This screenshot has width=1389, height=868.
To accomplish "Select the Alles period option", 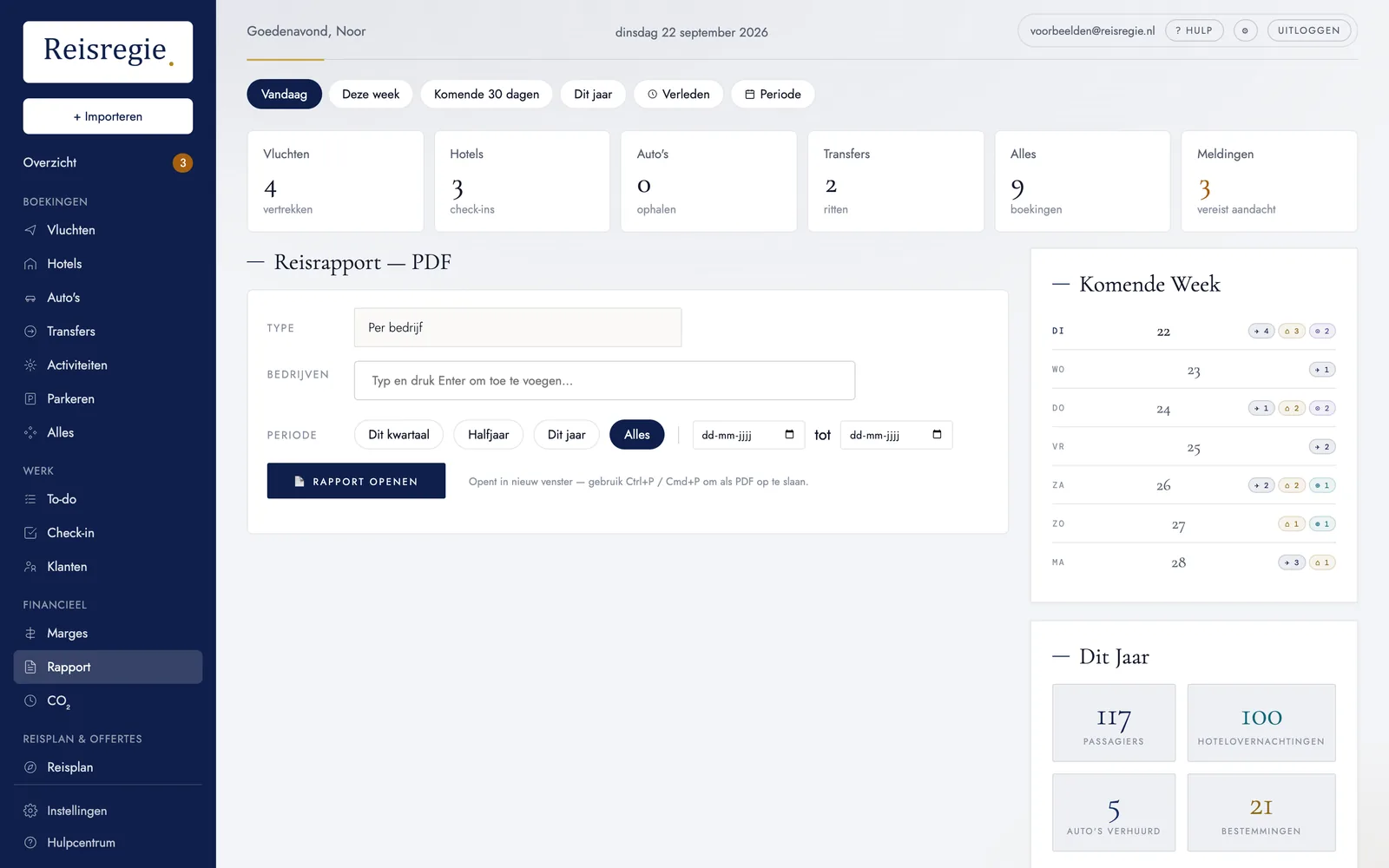I will click(x=637, y=435).
